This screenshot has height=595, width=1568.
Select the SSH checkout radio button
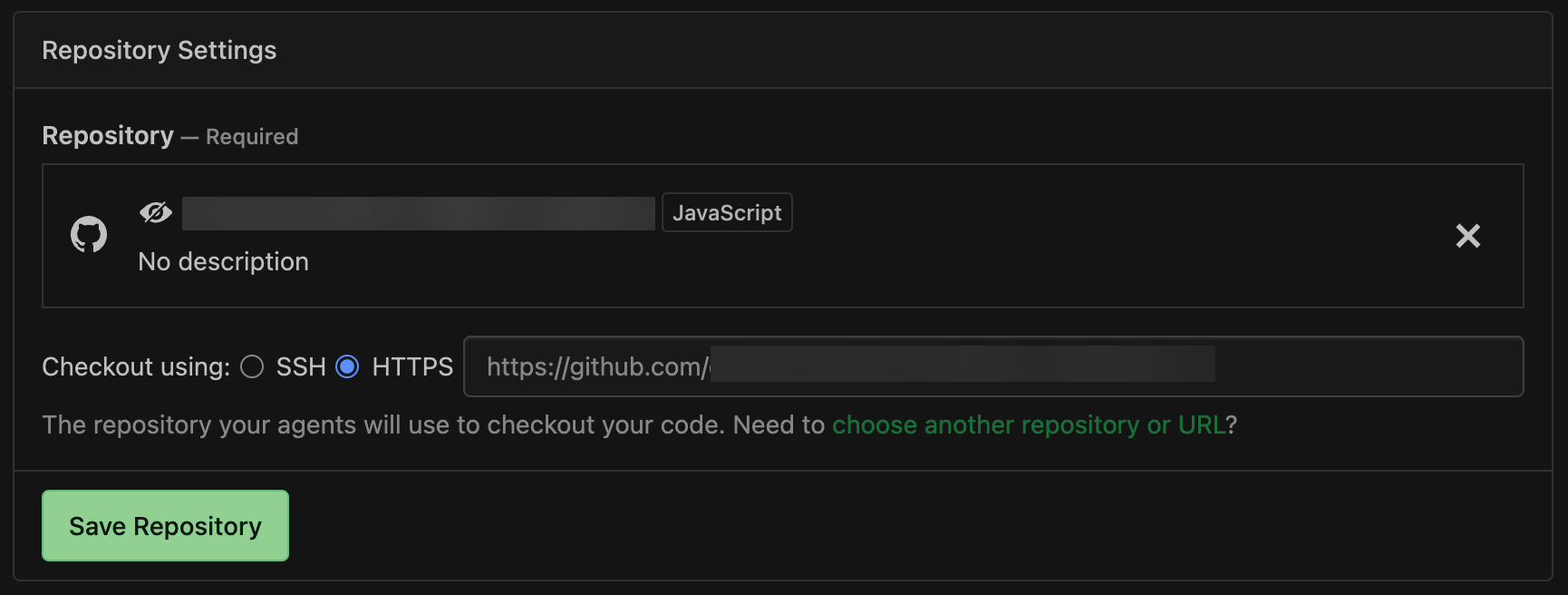252,366
